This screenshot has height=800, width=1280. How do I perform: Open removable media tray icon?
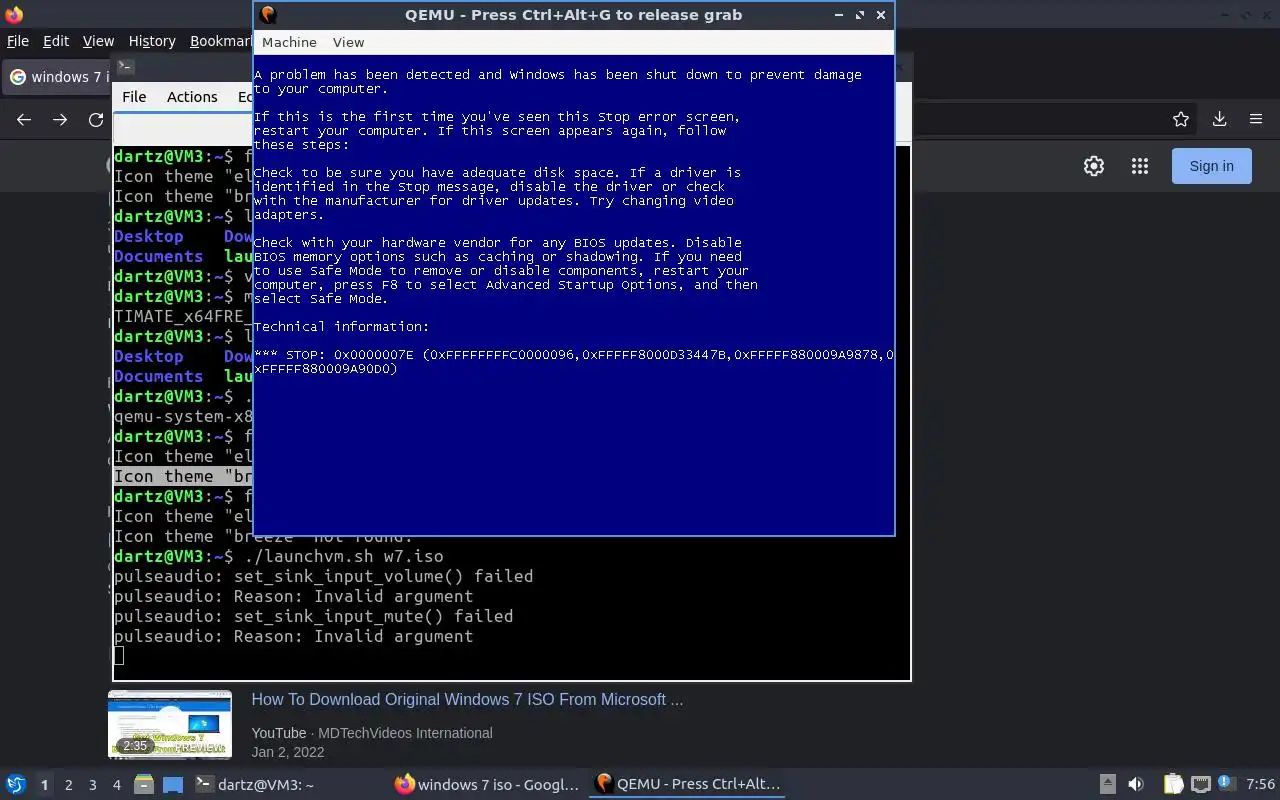click(x=1107, y=784)
